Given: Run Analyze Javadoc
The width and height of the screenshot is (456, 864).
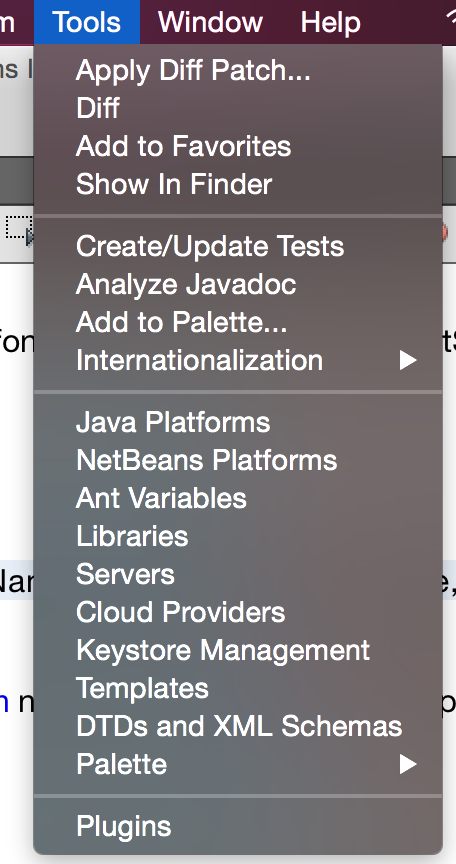Looking at the screenshot, I should pos(238,284).
